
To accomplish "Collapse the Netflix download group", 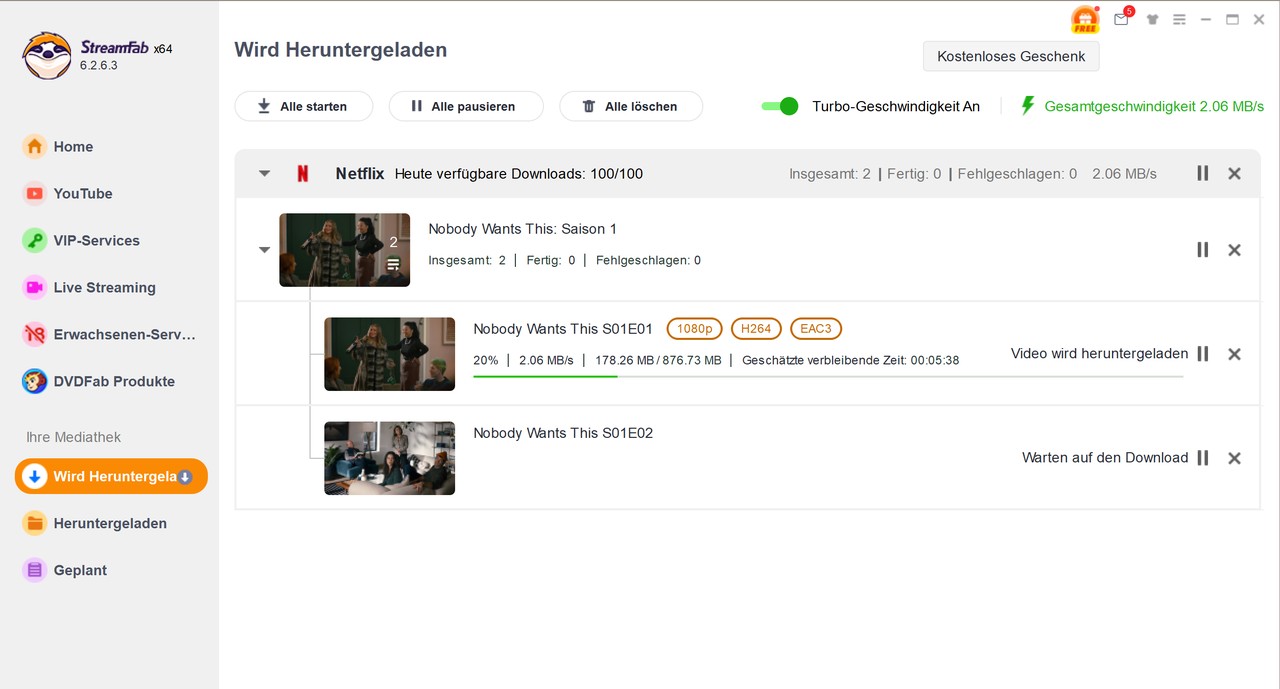I will tap(264, 172).
